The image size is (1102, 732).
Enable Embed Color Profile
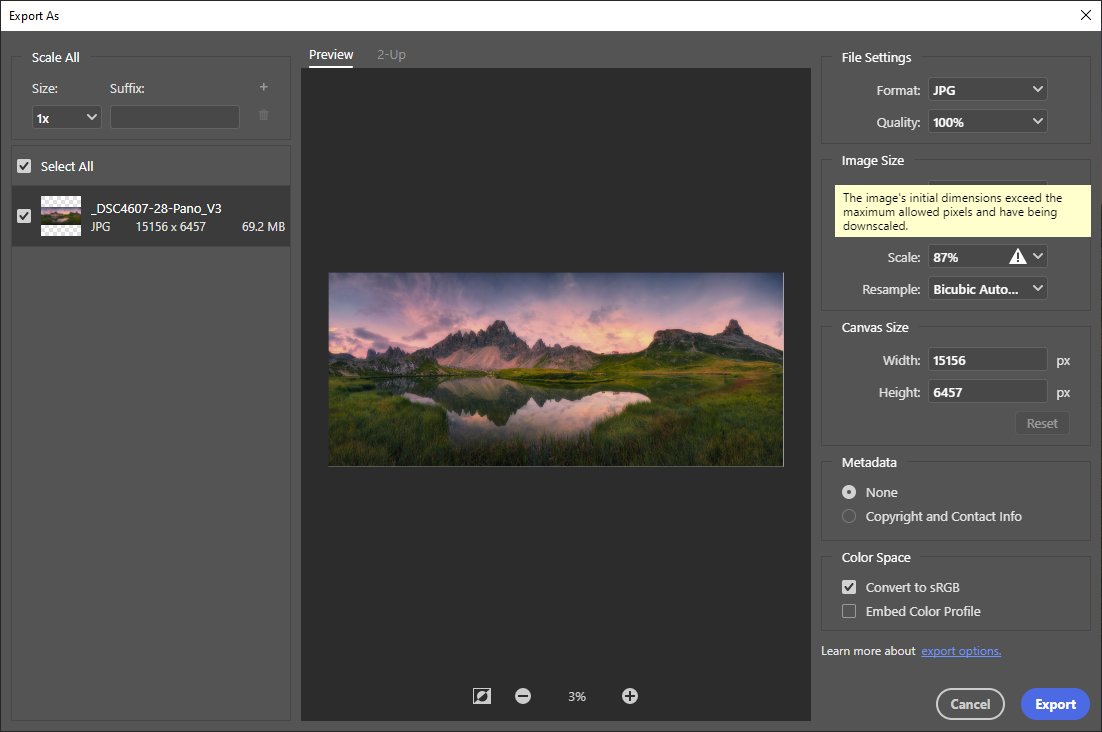click(849, 611)
